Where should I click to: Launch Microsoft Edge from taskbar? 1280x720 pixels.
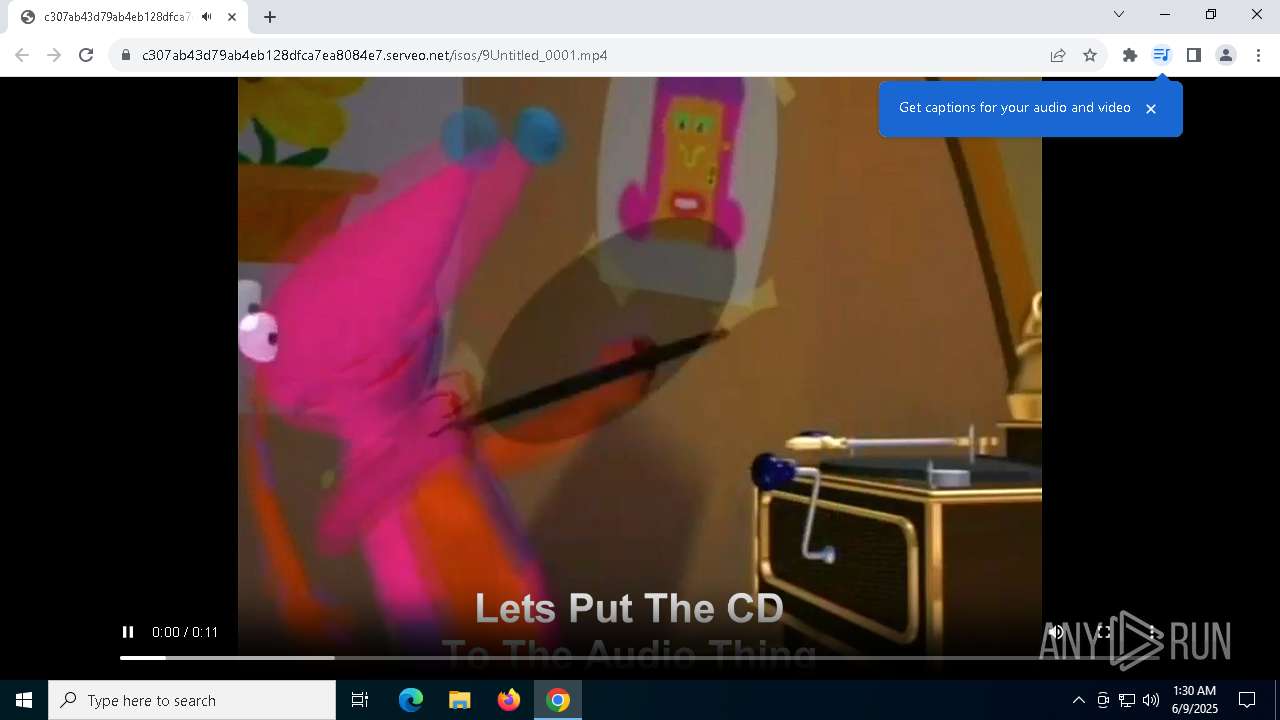[x=411, y=700]
